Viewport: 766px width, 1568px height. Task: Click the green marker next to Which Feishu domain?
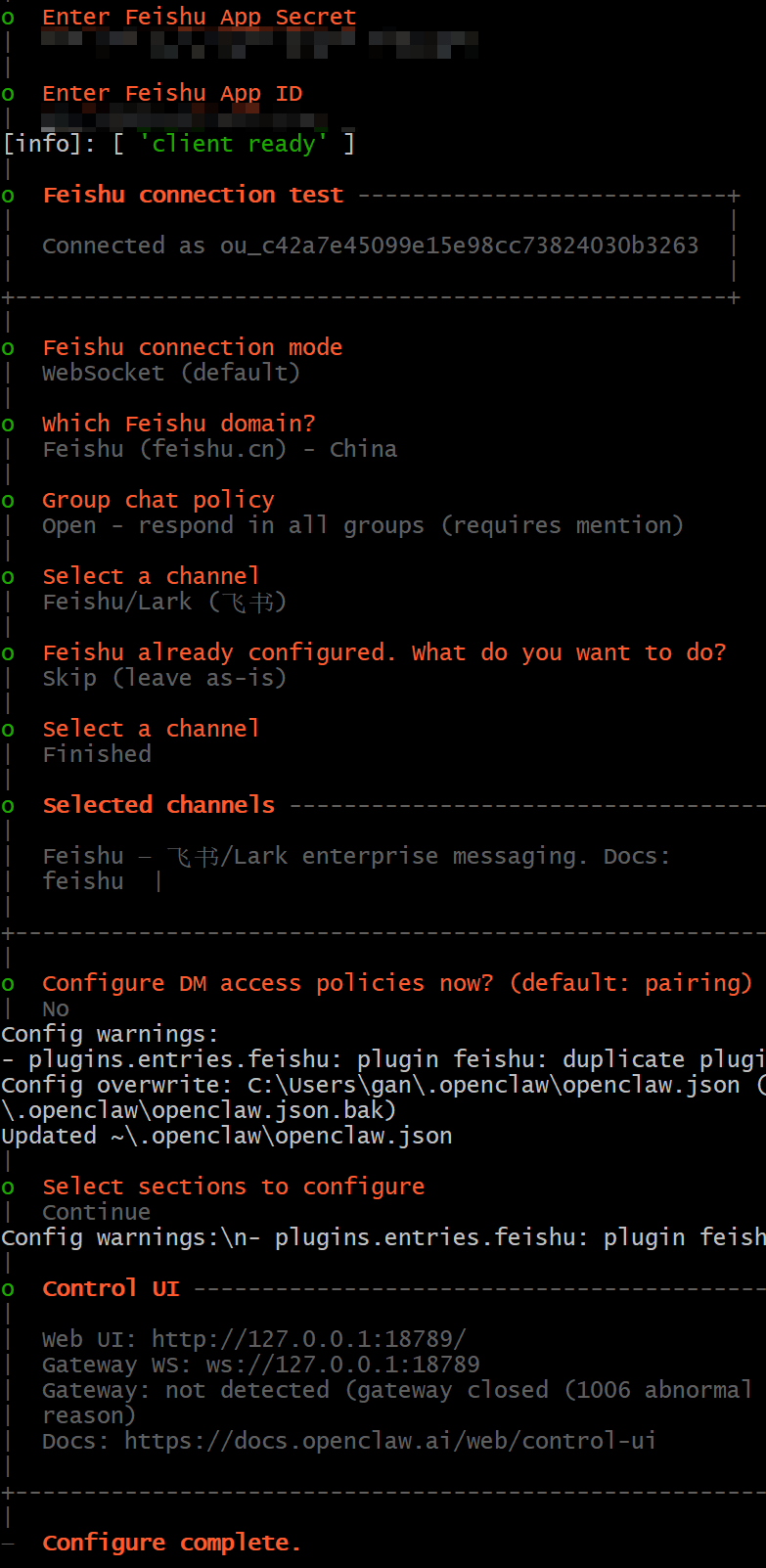click(x=8, y=425)
